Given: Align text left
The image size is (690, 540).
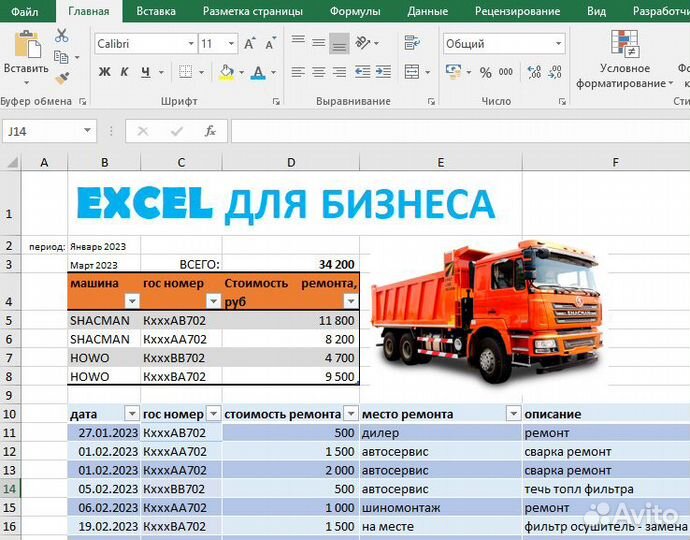Looking at the screenshot, I should [298, 72].
